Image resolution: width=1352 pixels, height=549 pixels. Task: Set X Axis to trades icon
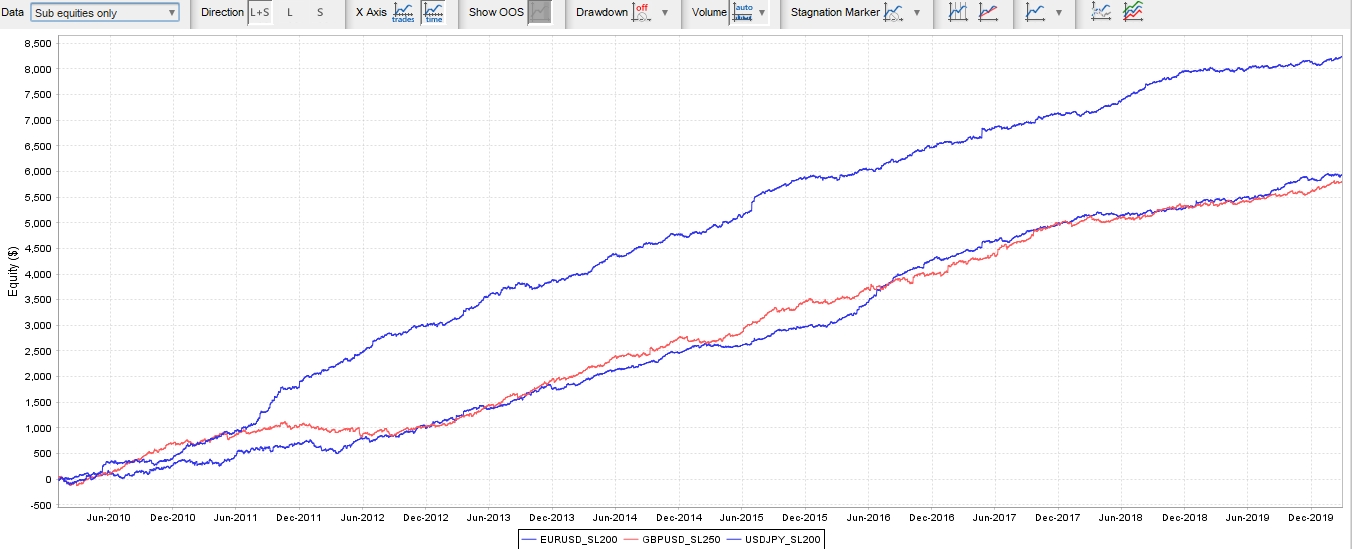tap(403, 13)
